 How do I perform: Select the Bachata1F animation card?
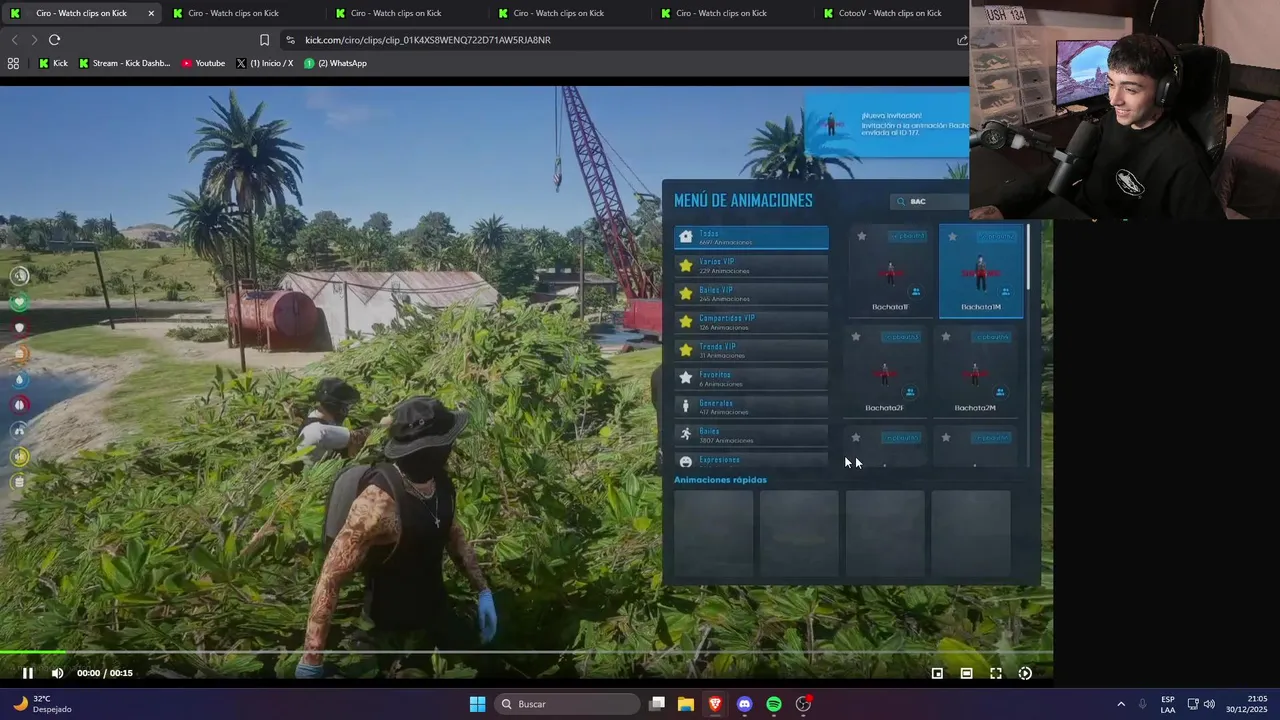click(890, 271)
